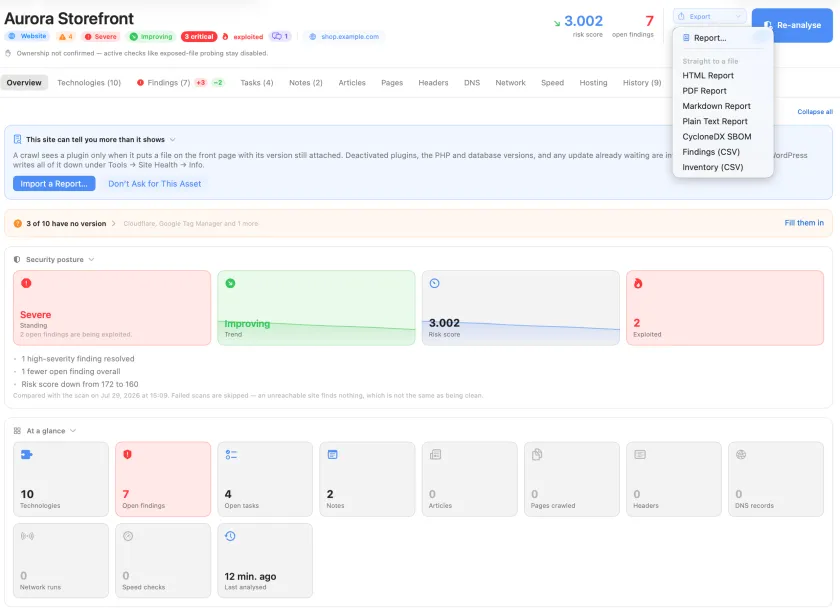Expand the '3 of 10 have no version' chevron
This screenshot has height=612, width=840.
tap(114, 223)
